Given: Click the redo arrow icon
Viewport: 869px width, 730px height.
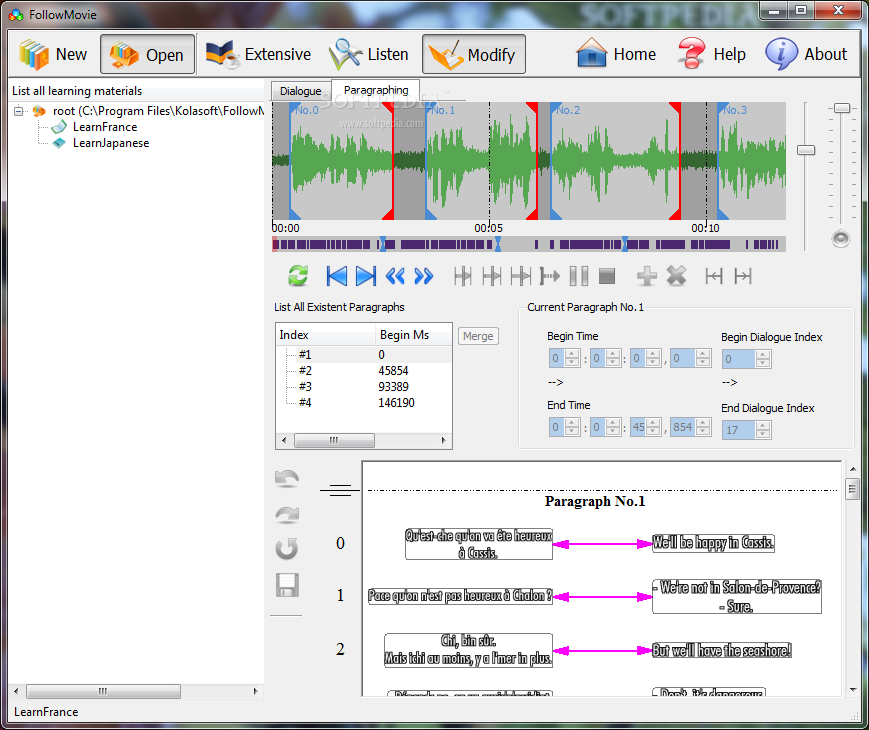Looking at the screenshot, I should coord(287,514).
